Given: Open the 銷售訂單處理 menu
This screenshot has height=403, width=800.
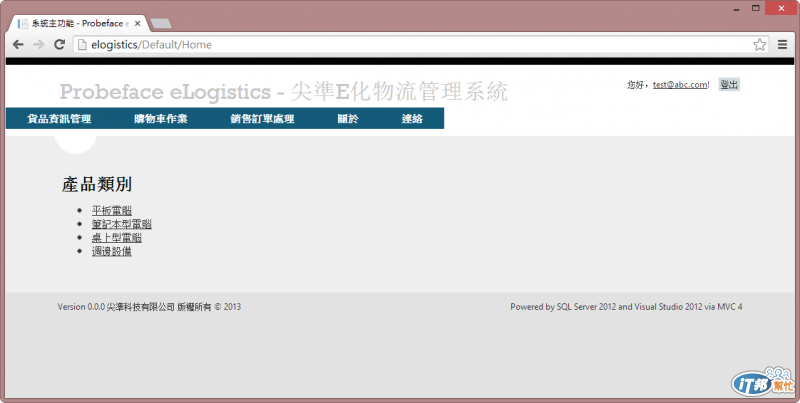Looking at the screenshot, I should coord(262,119).
